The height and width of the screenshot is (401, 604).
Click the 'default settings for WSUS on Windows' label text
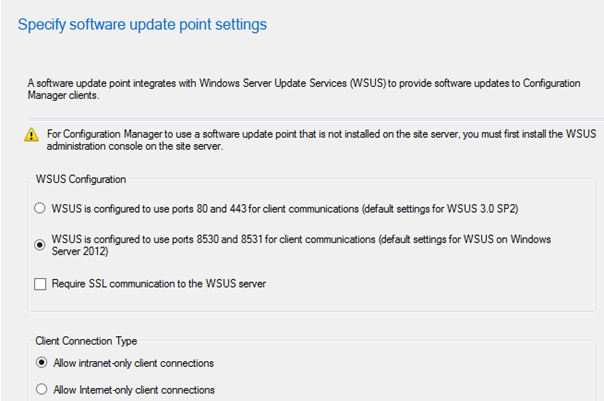(x=465, y=239)
